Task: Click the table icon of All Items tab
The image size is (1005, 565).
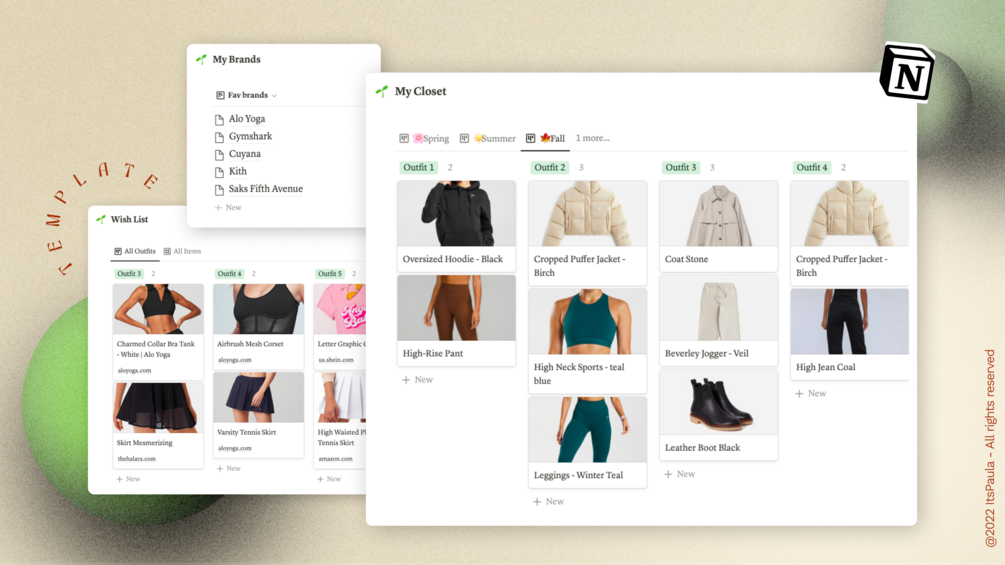Action: 167,251
